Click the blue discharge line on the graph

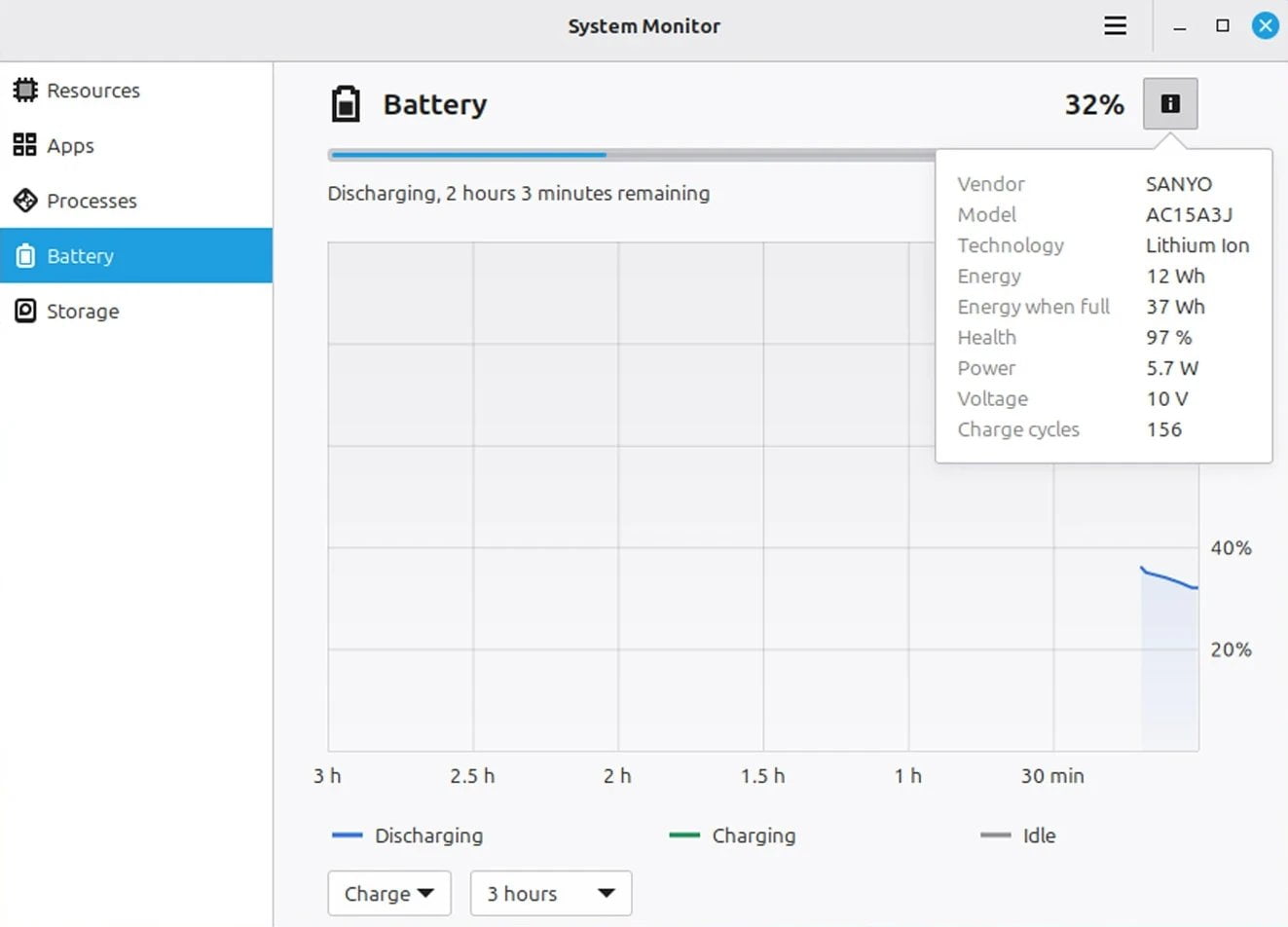click(x=1168, y=577)
